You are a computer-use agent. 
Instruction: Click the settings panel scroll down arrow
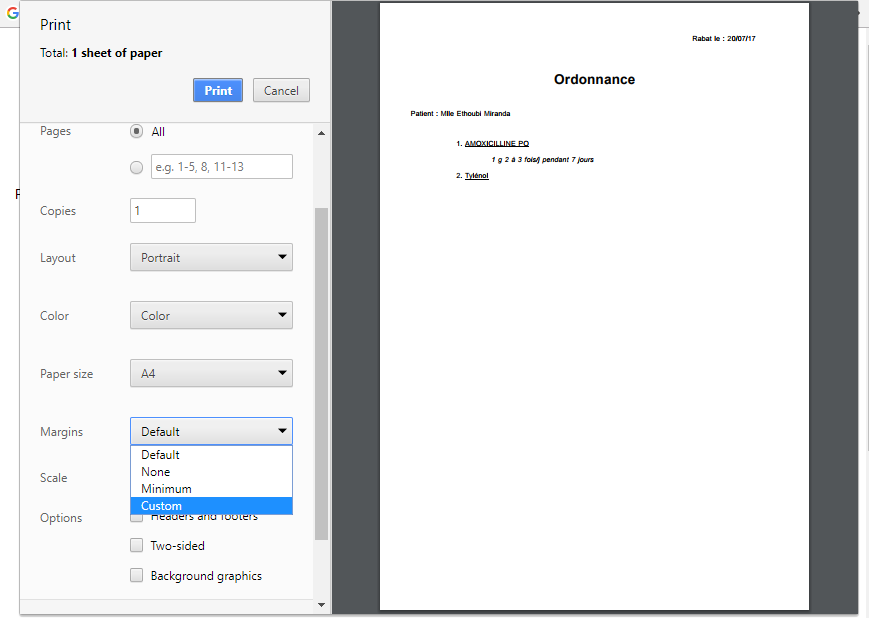[321, 604]
